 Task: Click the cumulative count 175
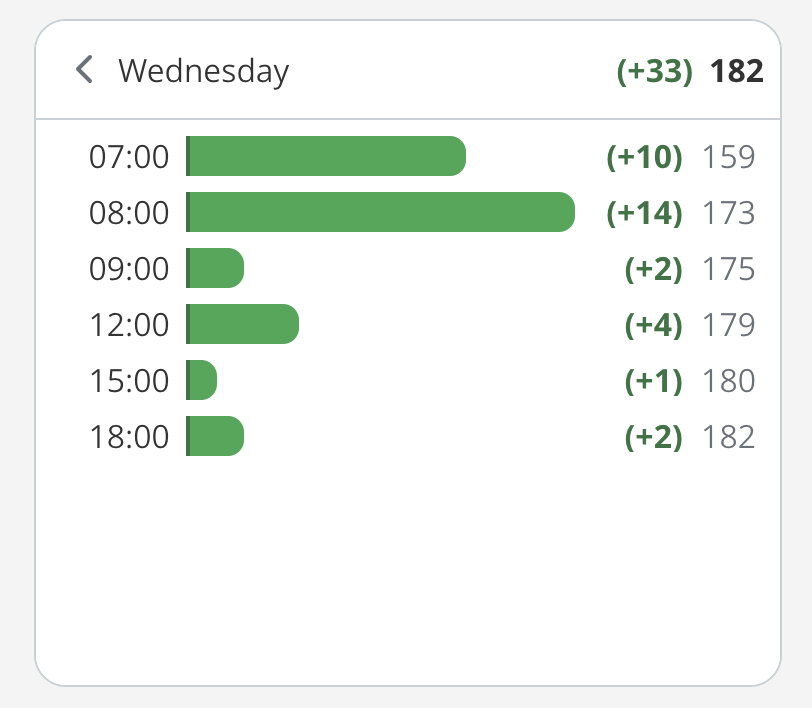tap(728, 269)
